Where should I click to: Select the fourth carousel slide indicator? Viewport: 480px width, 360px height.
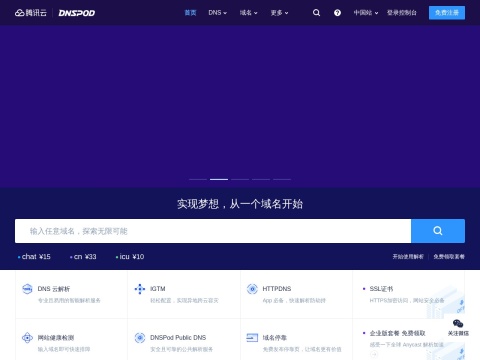[261, 179]
